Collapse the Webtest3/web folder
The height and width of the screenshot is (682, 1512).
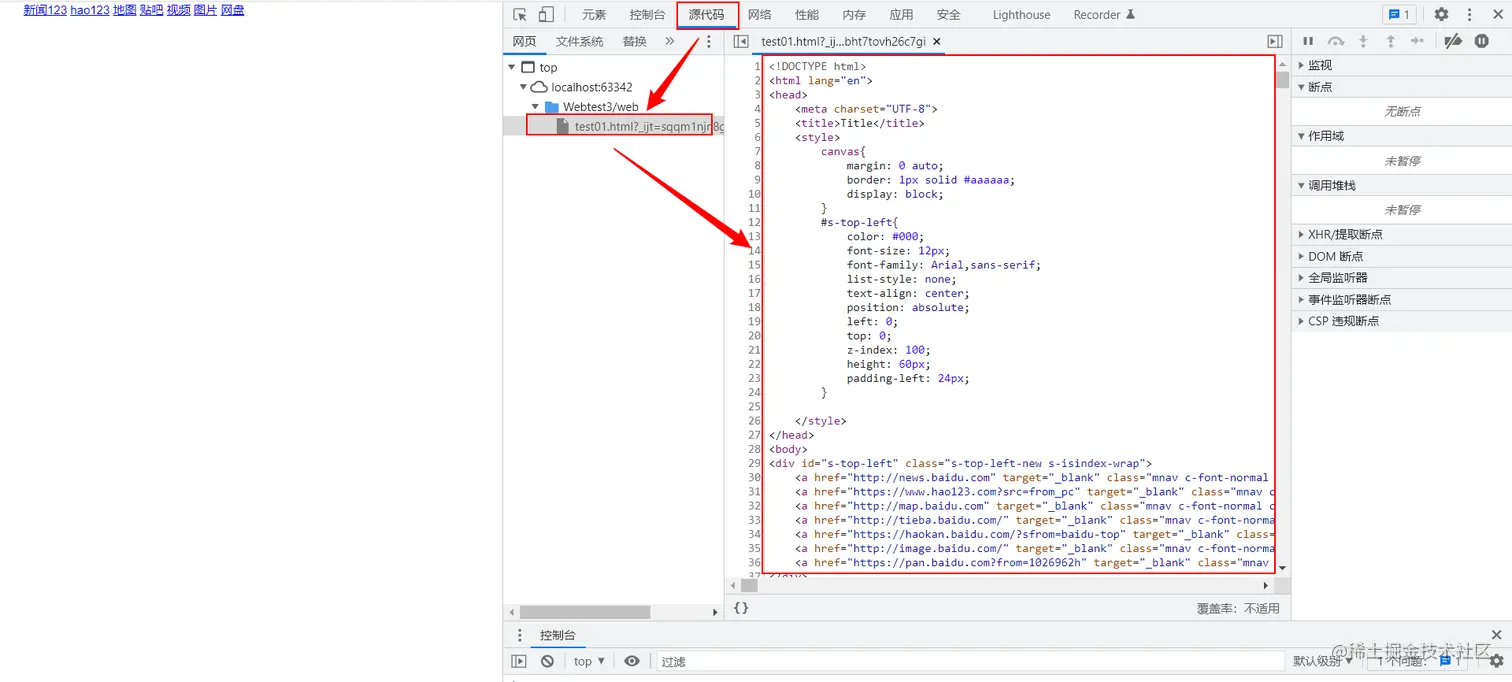pyautogui.click(x=535, y=107)
